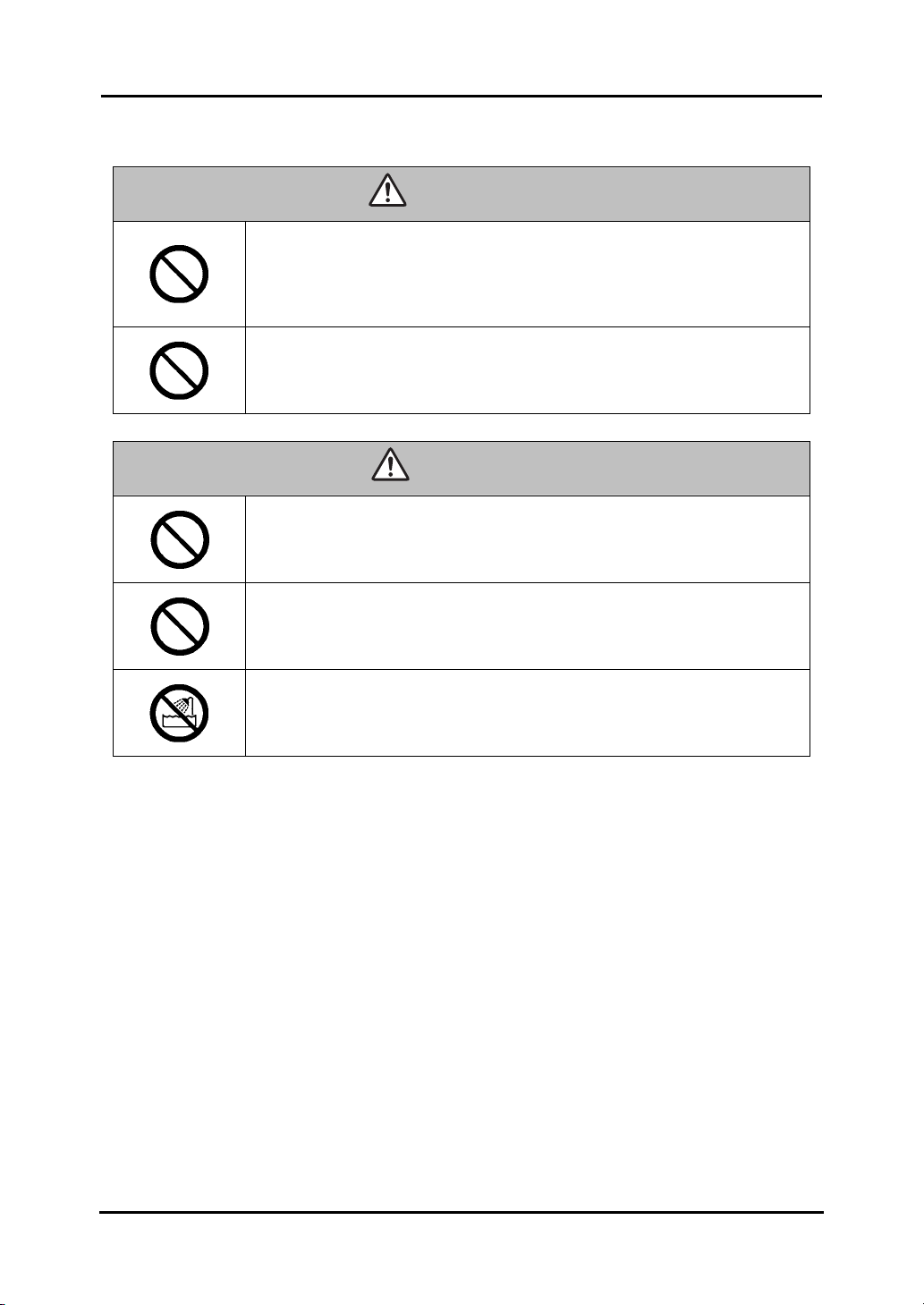Click the blank cell beside the lower table's first prohibition sign

pyautogui.click(x=527, y=539)
